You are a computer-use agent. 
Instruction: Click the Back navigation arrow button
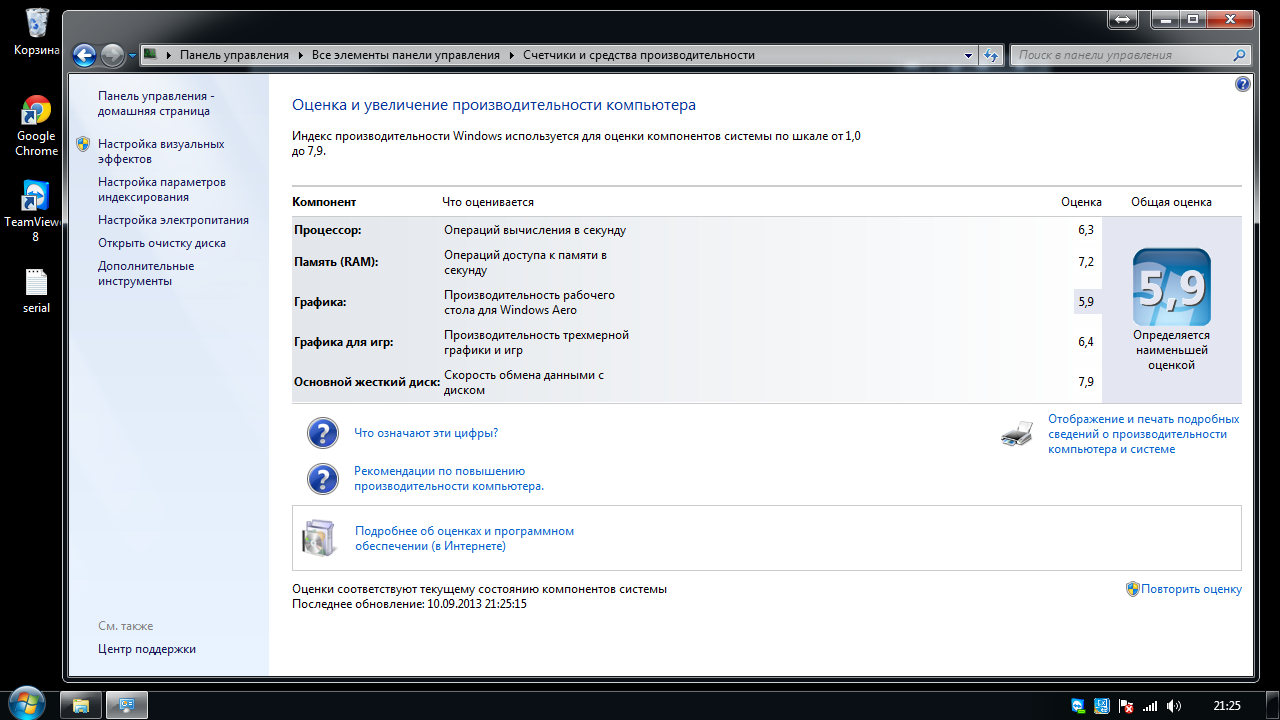click(x=85, y=56)
